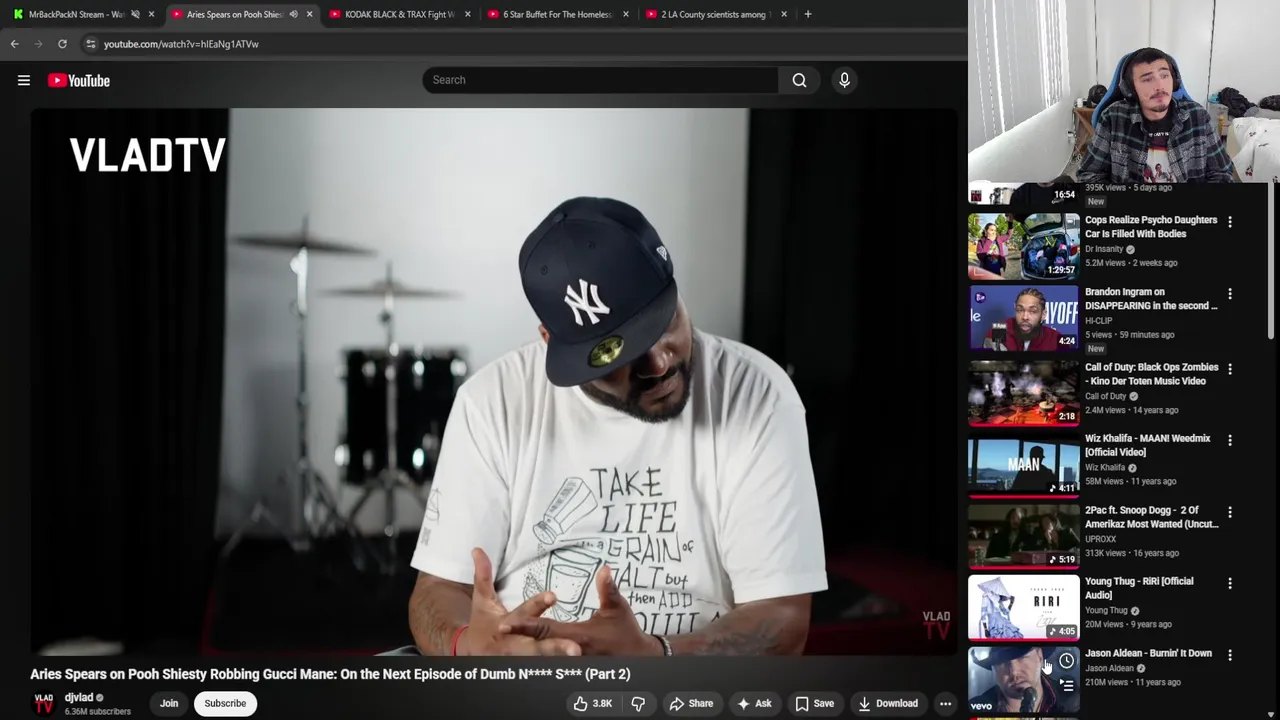Open Call of Duty: Black Ops Zombies title
This screenshot has width=1280, height=720.
1151,374
